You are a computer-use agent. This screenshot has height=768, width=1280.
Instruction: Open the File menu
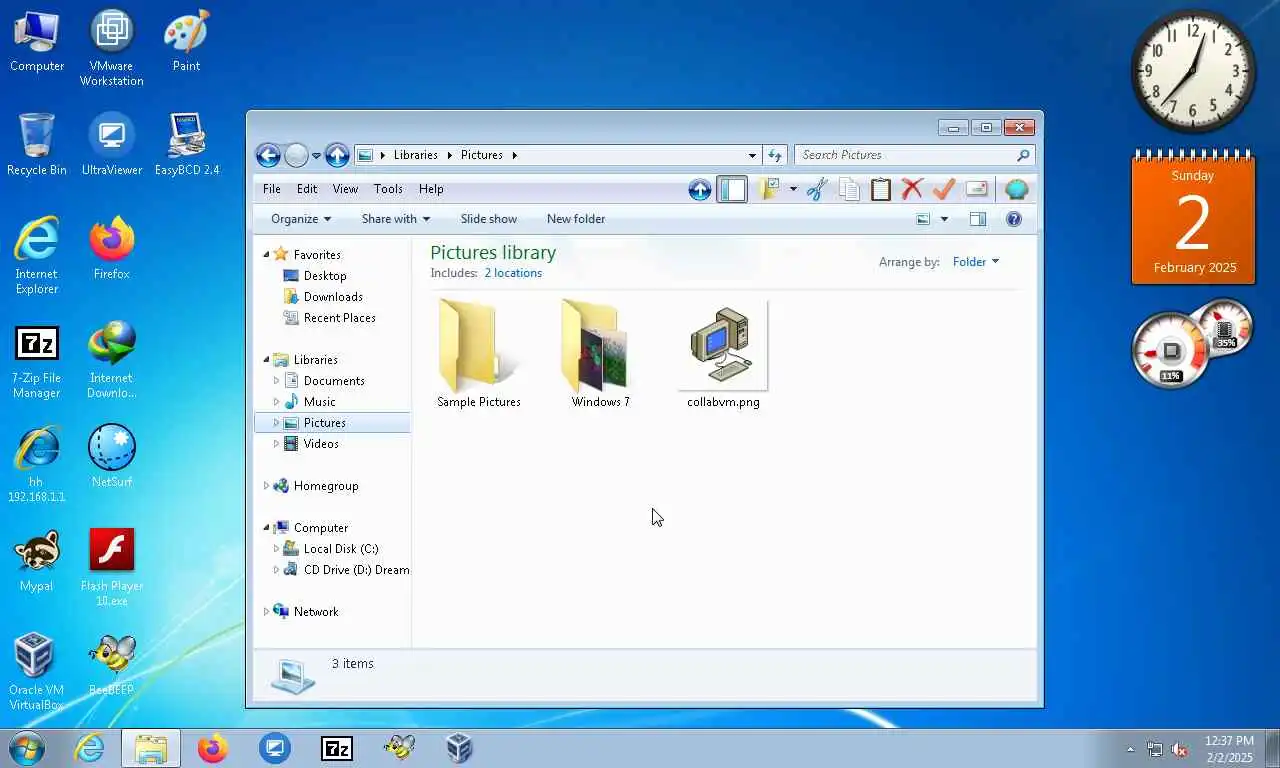272,189
